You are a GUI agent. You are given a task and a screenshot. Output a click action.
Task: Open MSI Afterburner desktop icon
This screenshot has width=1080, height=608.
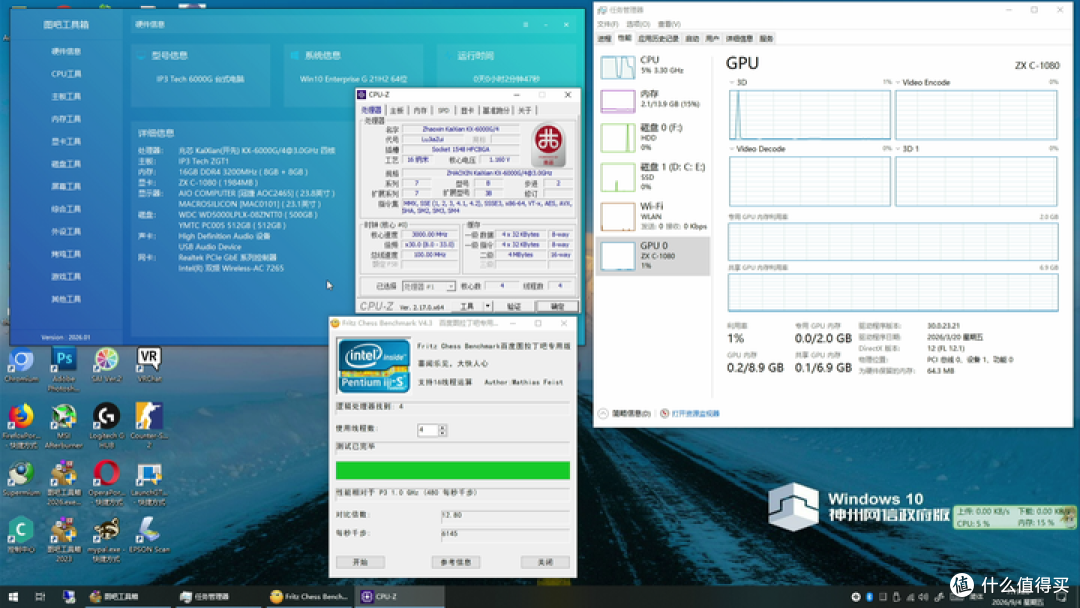(x=63, y=426)
